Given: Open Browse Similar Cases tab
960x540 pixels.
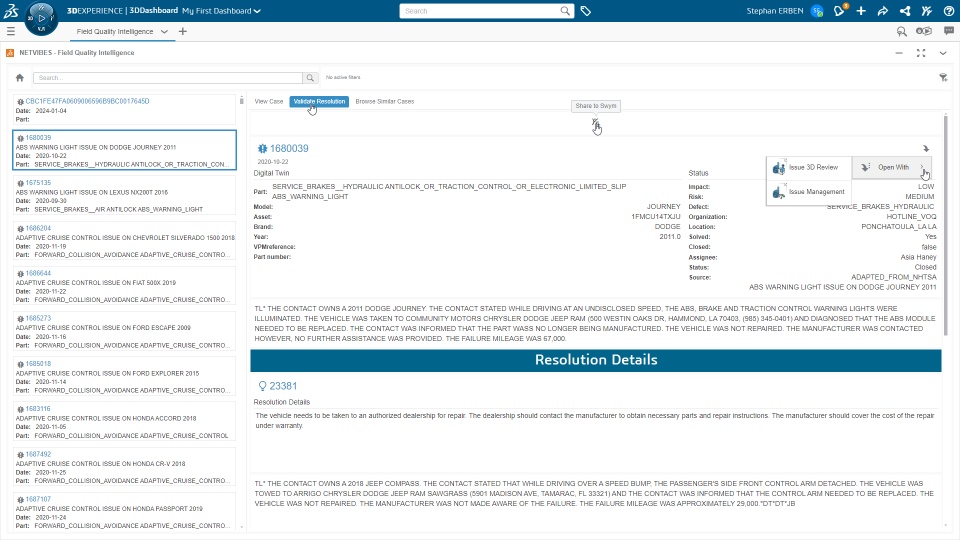Looking at the screenshot, I should pyautogui.click(x=384, y=102).
